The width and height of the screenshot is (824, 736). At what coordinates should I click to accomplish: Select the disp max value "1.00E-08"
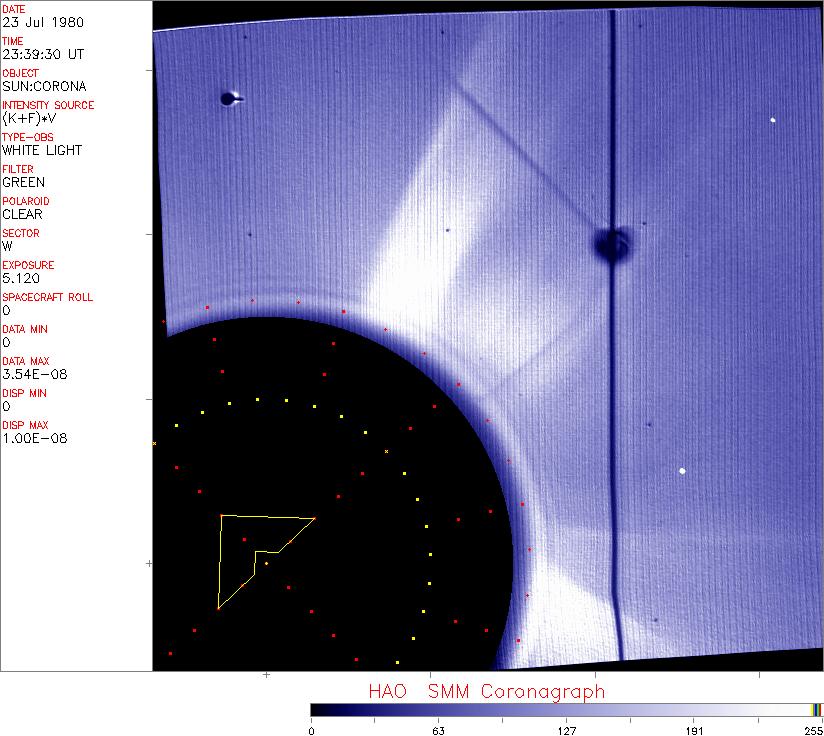34,438
